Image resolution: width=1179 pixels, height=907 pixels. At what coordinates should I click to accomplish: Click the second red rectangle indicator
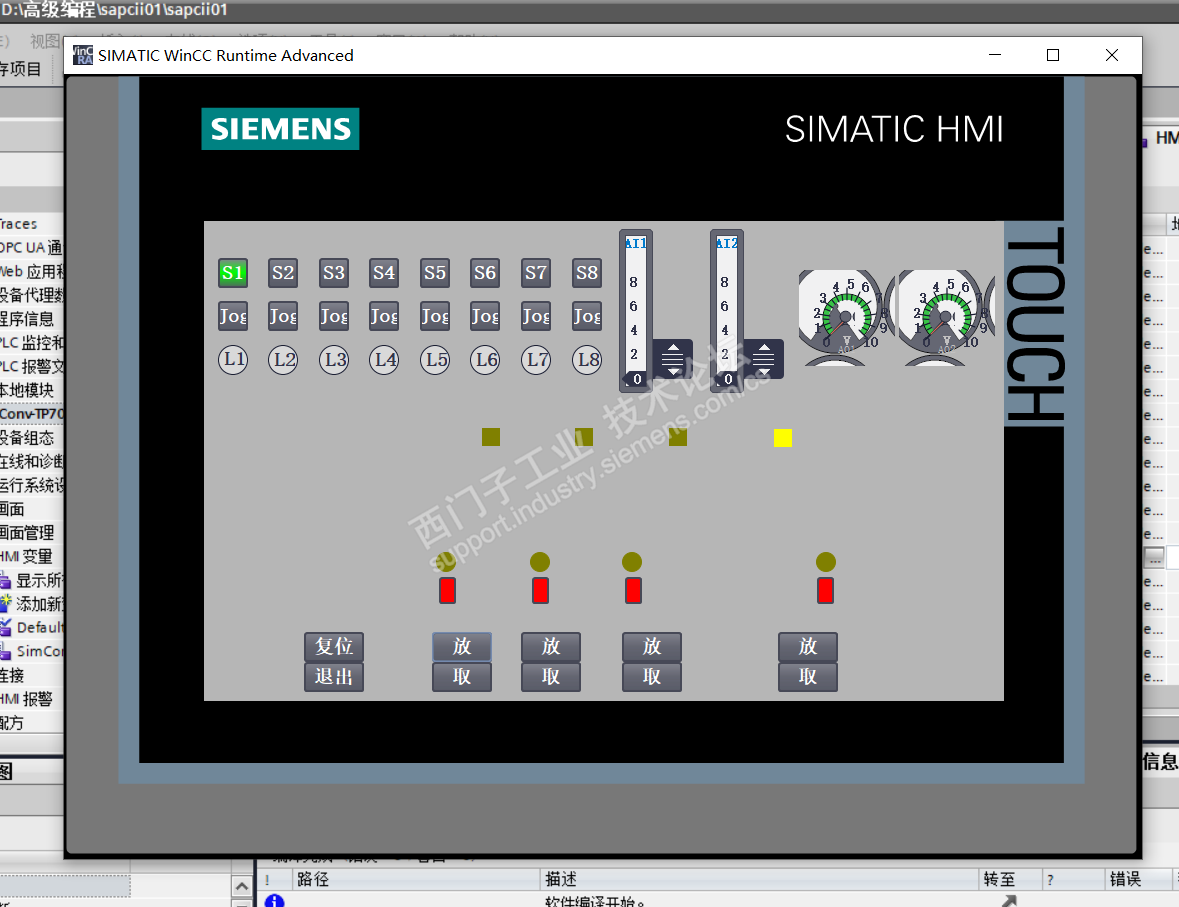pyautogui.click(x=540, y=590)
